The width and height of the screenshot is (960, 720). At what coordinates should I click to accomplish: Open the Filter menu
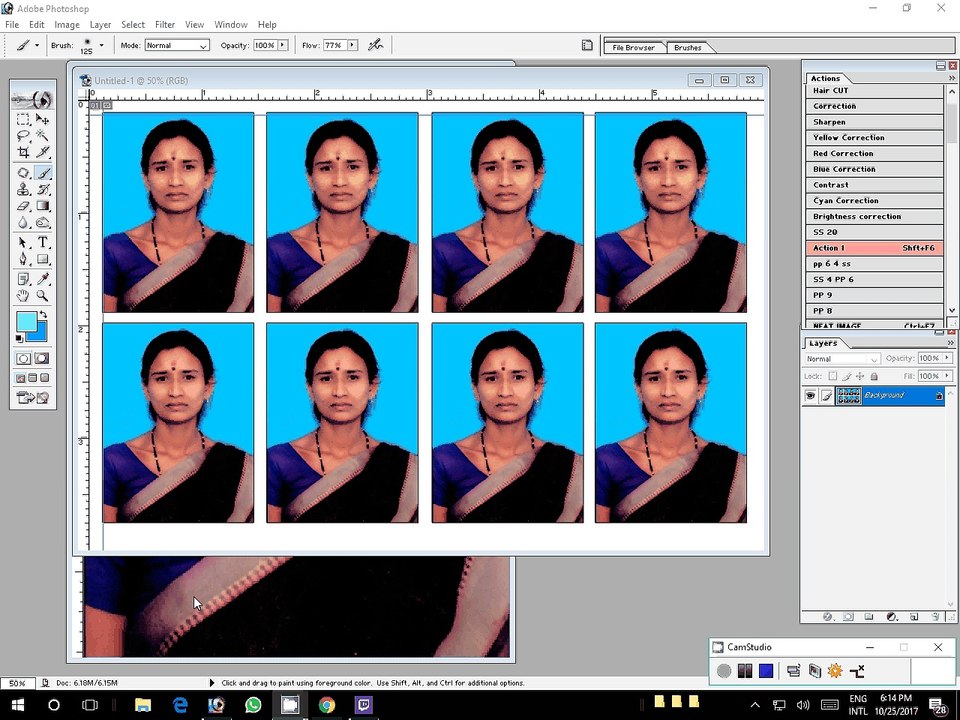pos(165,24)
